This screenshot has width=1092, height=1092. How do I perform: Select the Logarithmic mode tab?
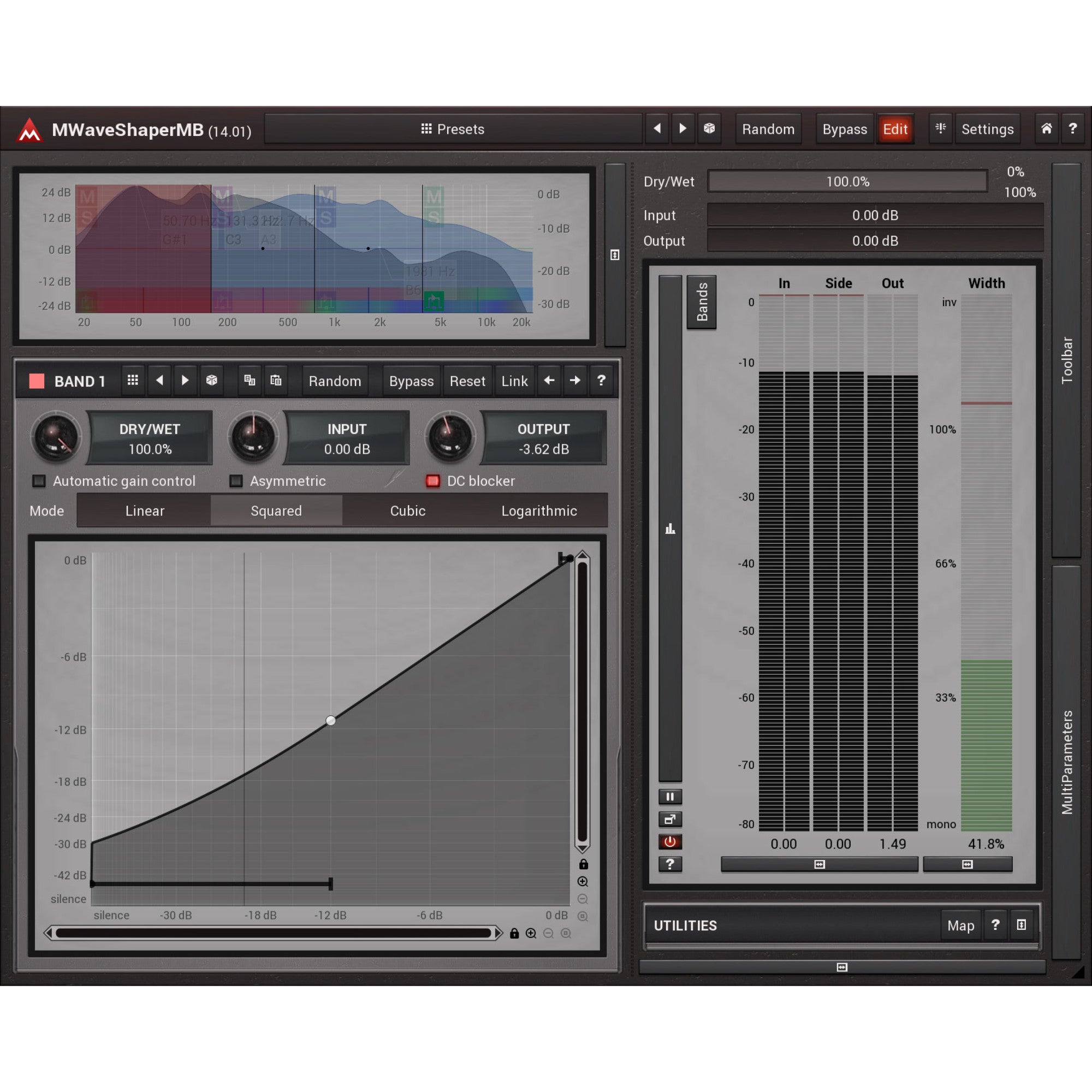(x=539, y=511)
